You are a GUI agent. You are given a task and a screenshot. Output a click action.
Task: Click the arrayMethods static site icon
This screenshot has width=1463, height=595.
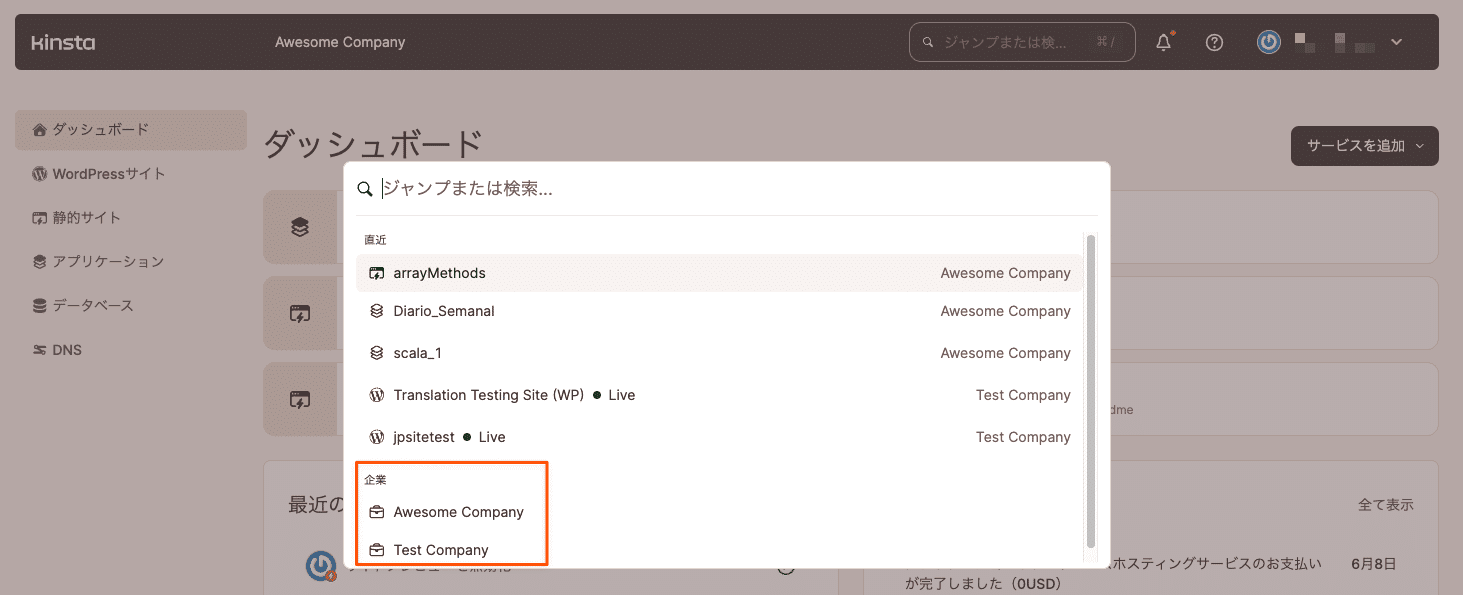coord(377,273)
